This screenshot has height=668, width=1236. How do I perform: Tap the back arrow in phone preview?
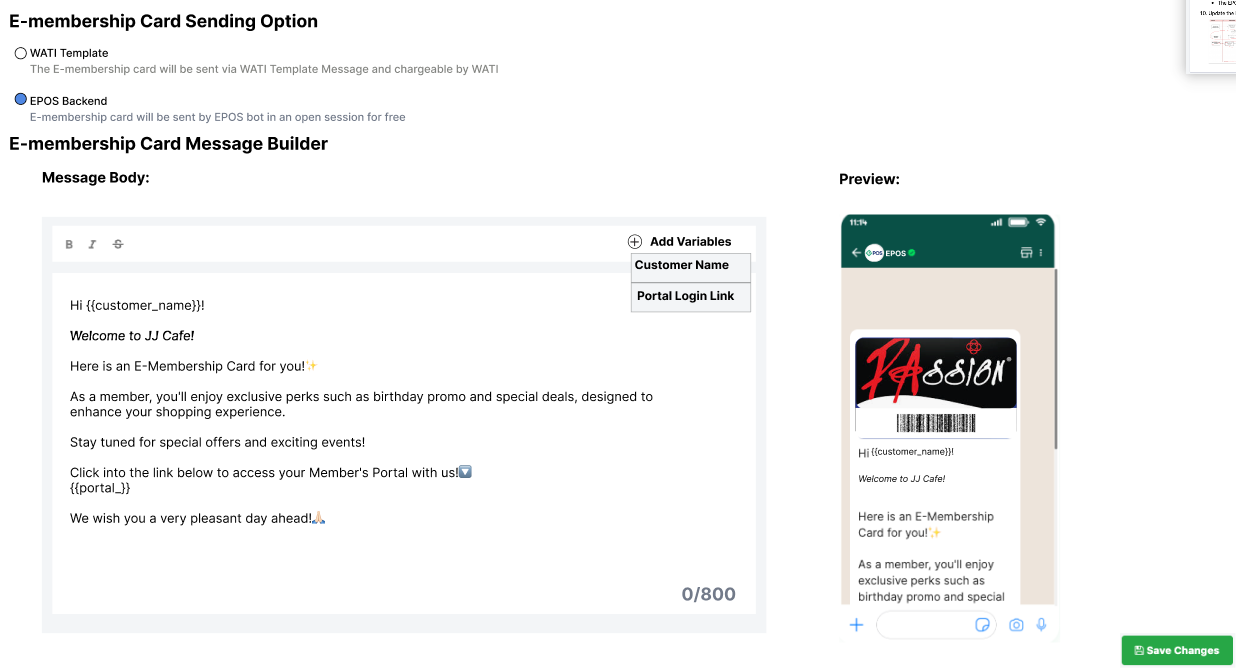pos(856,253)
